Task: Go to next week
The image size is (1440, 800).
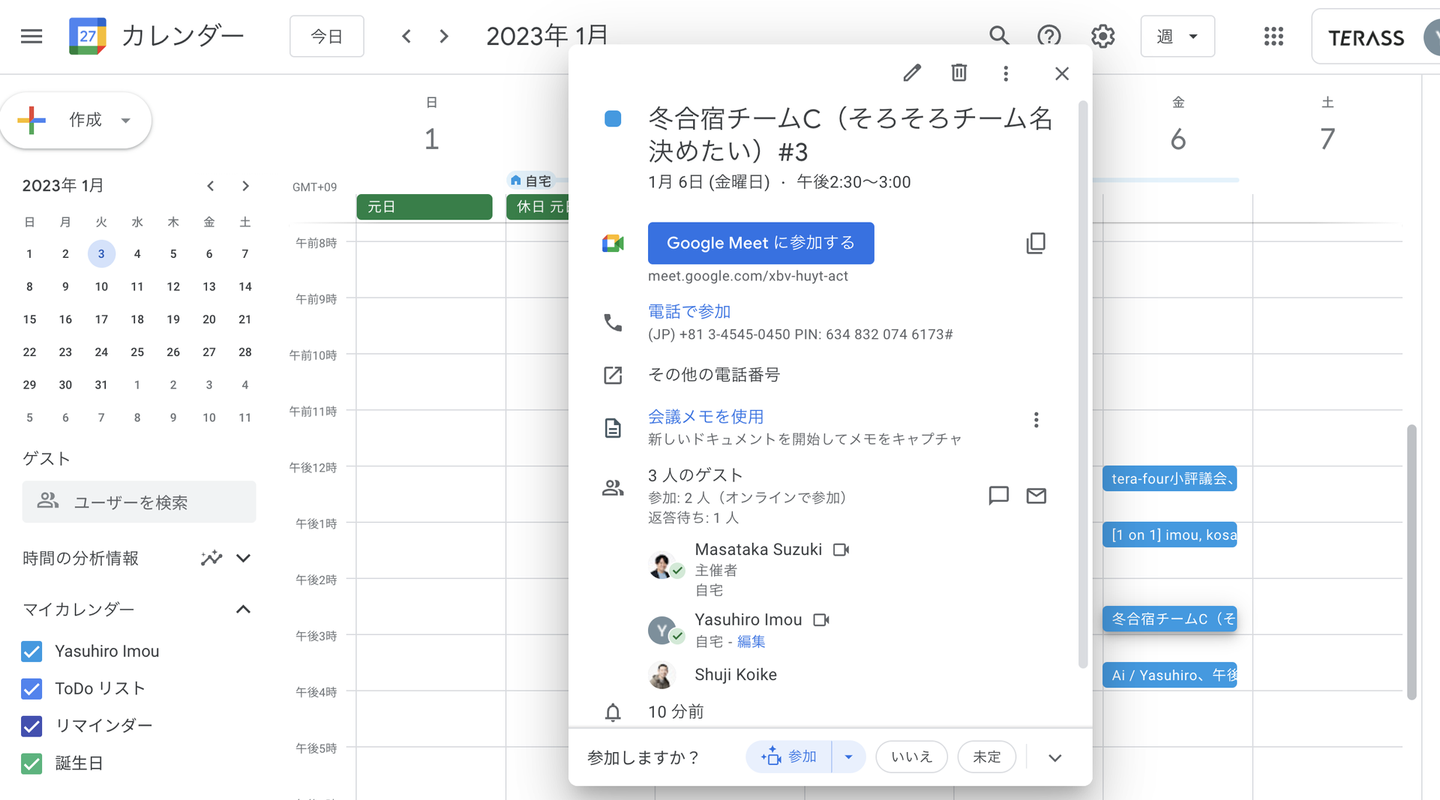Action: tap(444, 37)
